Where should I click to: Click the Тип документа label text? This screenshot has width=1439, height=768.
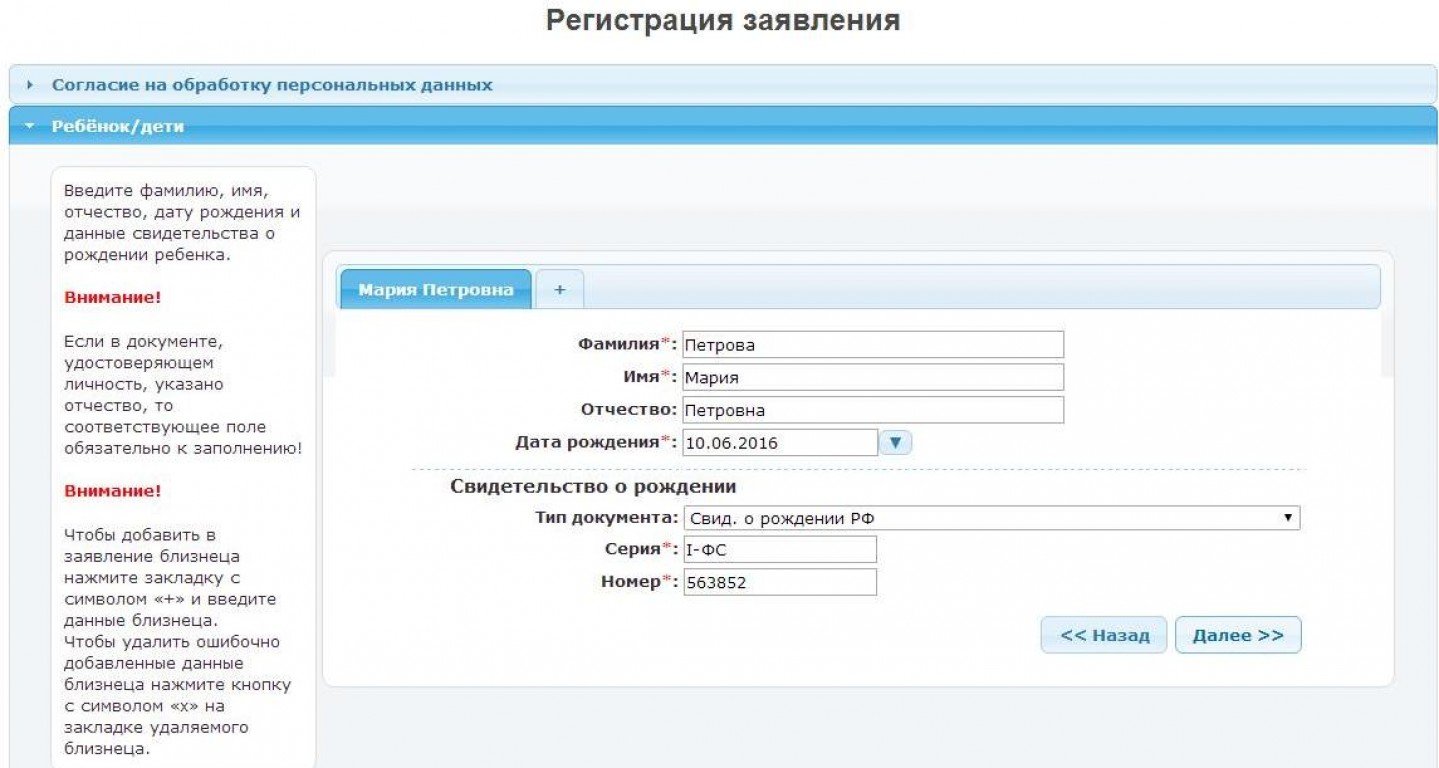[x=607, y=518]
